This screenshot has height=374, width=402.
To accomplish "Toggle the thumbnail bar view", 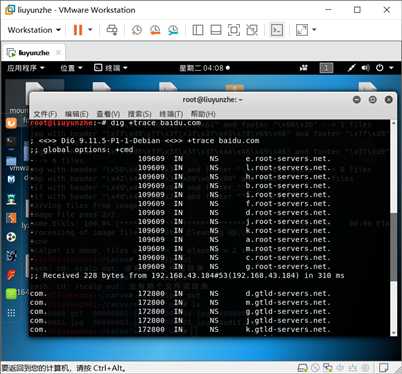I will pos(216,30).
